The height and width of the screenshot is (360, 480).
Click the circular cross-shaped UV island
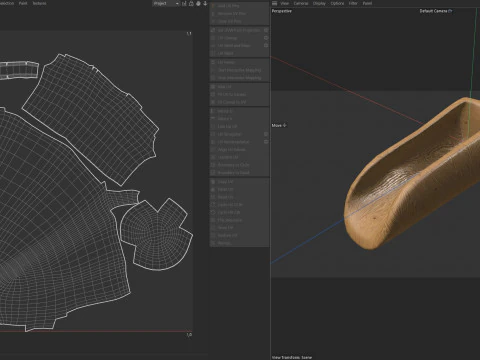157,233
